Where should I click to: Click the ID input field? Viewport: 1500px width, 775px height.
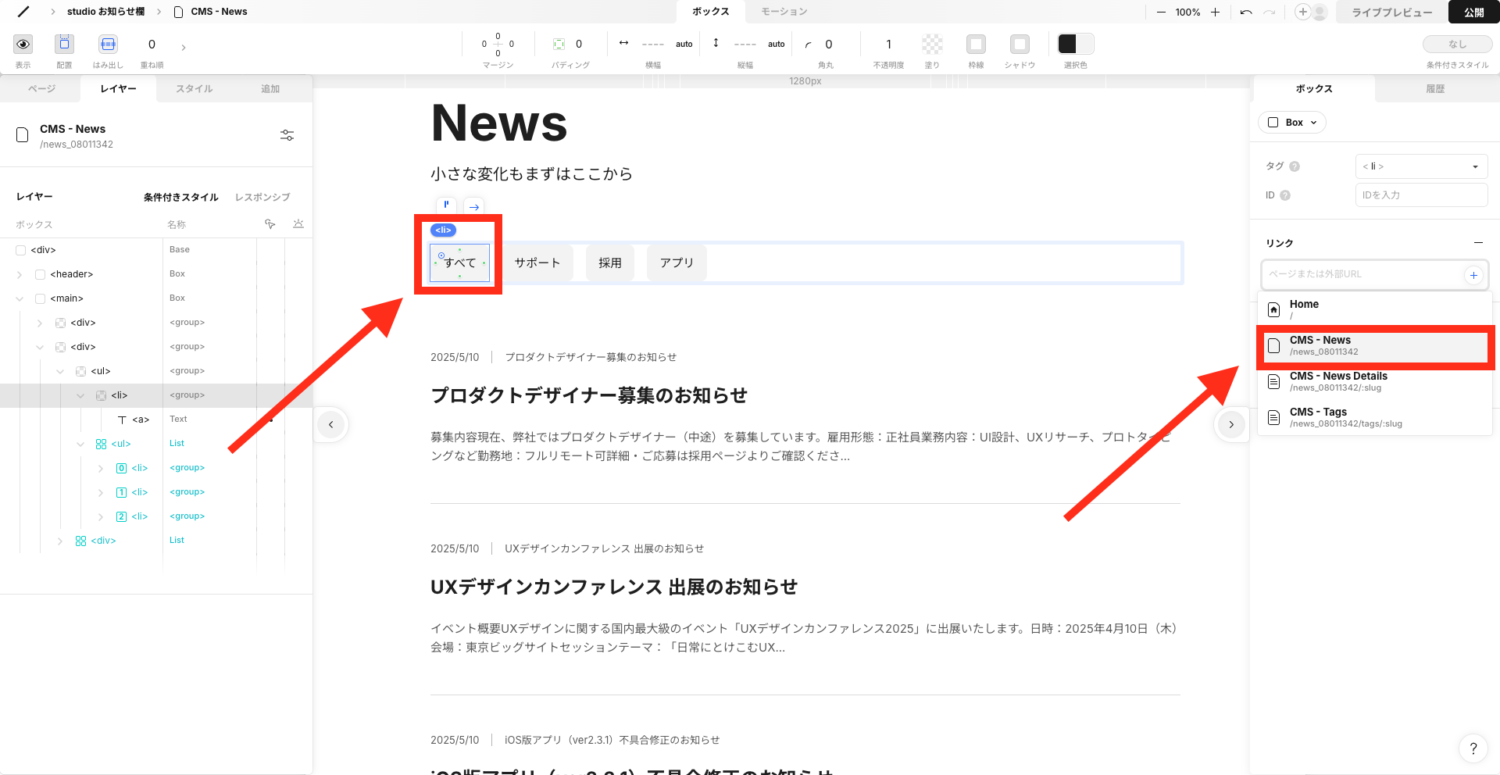(x=1420, y=194)
